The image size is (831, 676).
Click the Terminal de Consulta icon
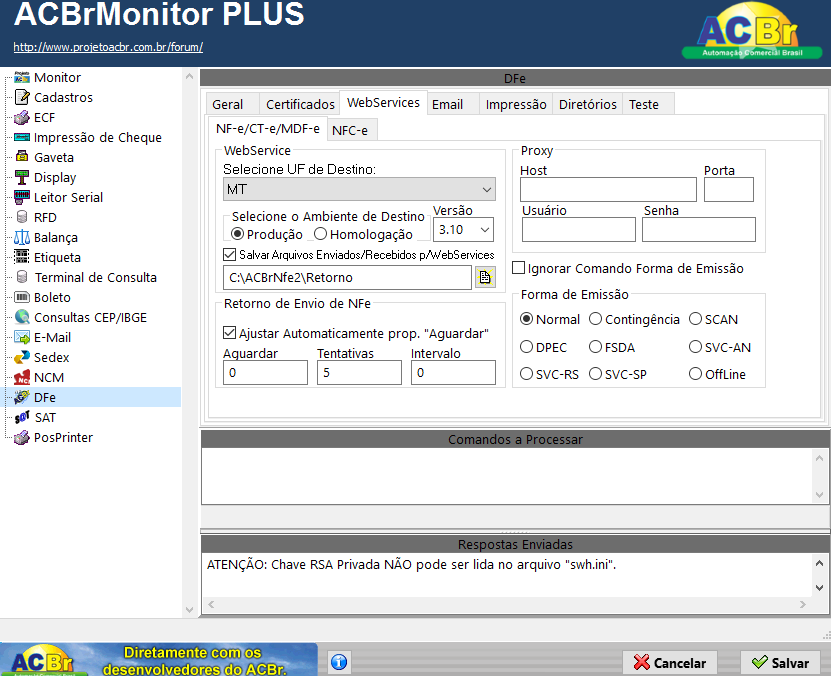(x=22, y=278)
